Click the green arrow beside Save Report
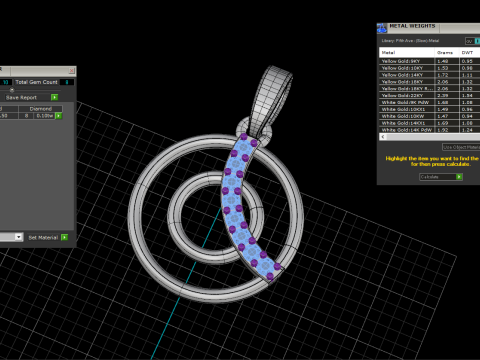This screenshot has width=480, height=360. click(x=55, y=97)
